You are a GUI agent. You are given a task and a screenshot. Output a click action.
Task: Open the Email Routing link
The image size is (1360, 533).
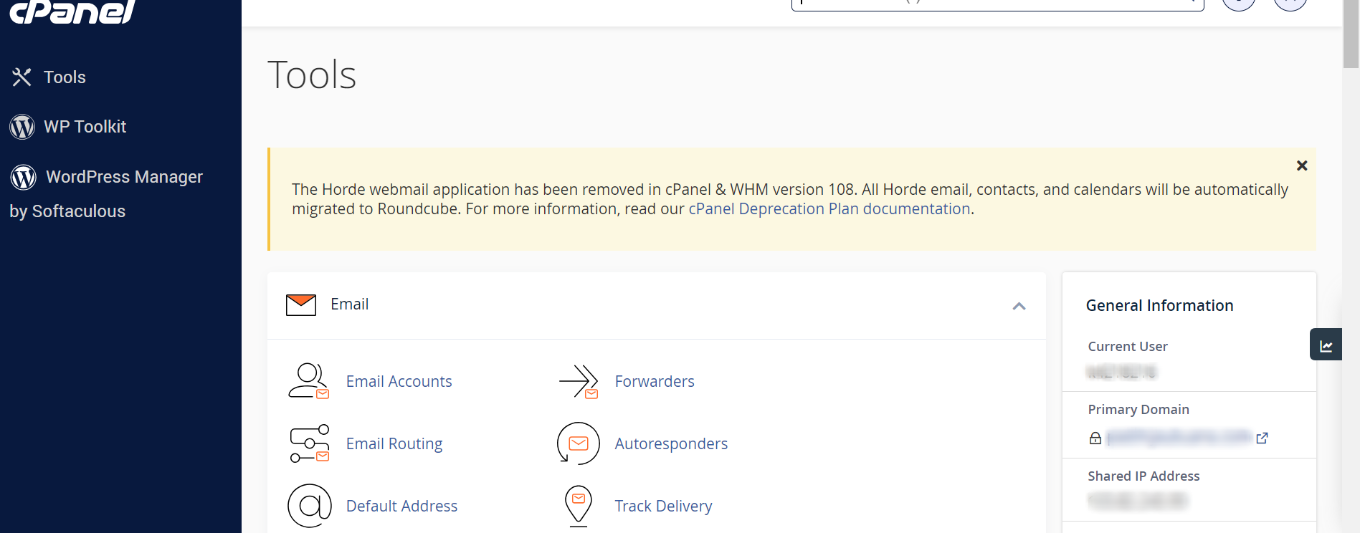(394, 444)
